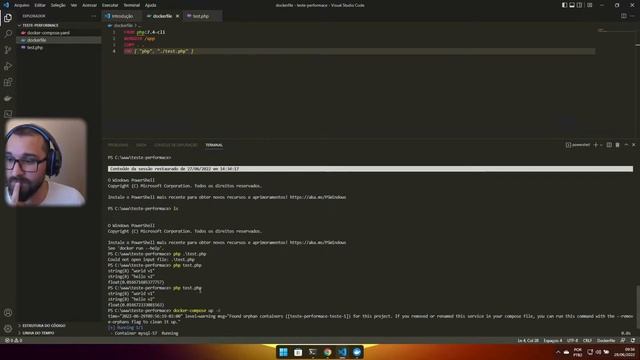The height and width of the screenshot is (360, 640).
Task: Open the Ver menu
Action: (x=74, y=5)
